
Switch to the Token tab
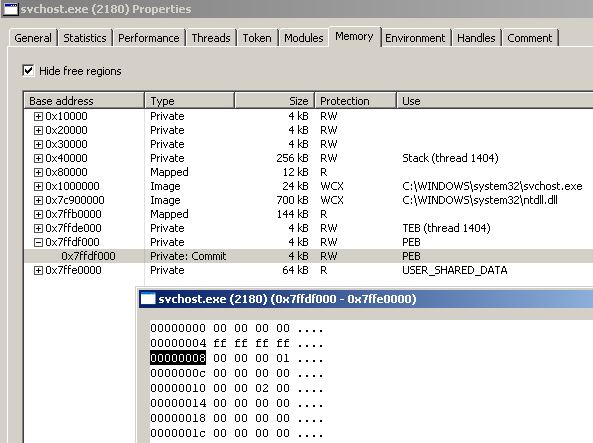click(x=257, y=38)
